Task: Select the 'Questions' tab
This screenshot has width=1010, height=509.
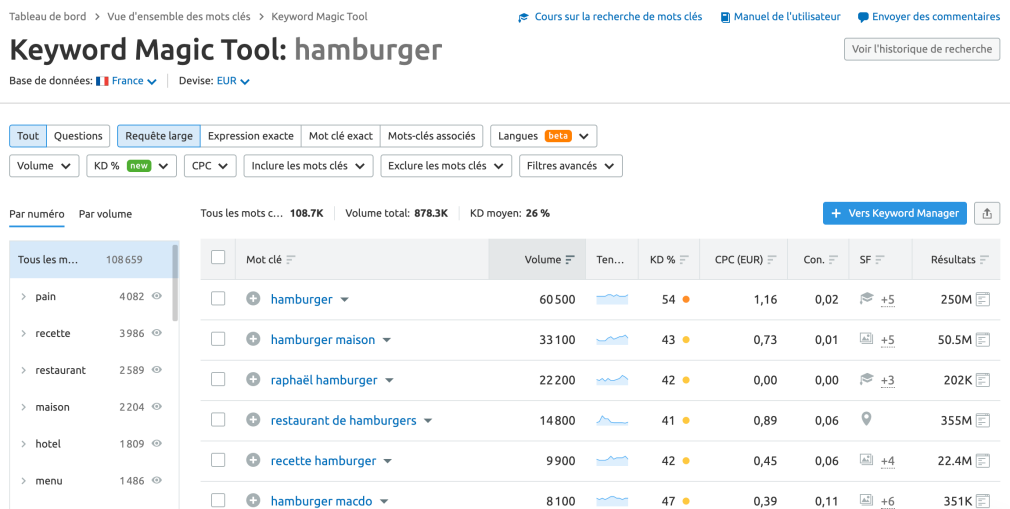Action: (x=78, y=136)
